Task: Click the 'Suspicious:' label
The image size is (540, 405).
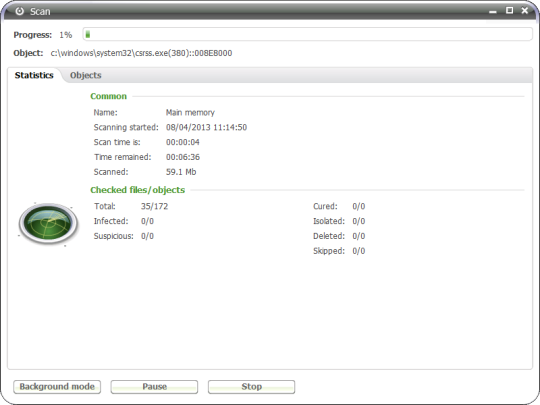Action: pyautogui.click(x=114, y=236)
